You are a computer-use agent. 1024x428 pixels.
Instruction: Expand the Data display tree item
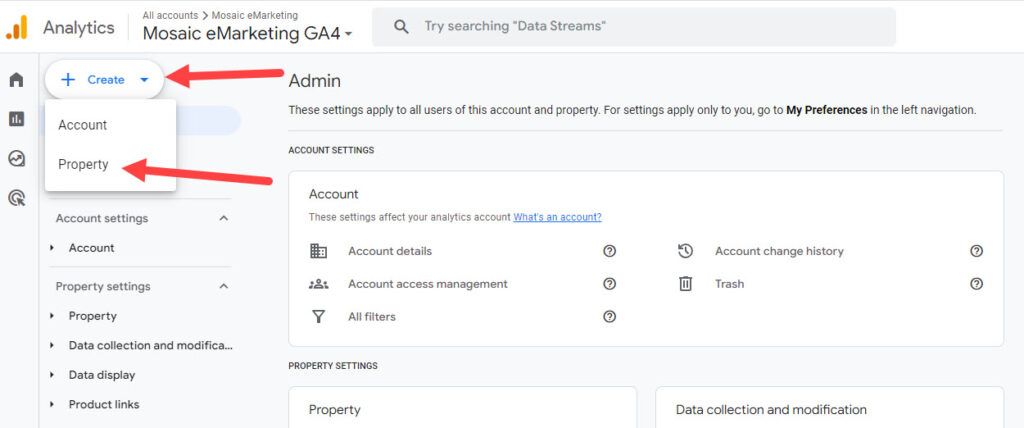pos(52,375)
